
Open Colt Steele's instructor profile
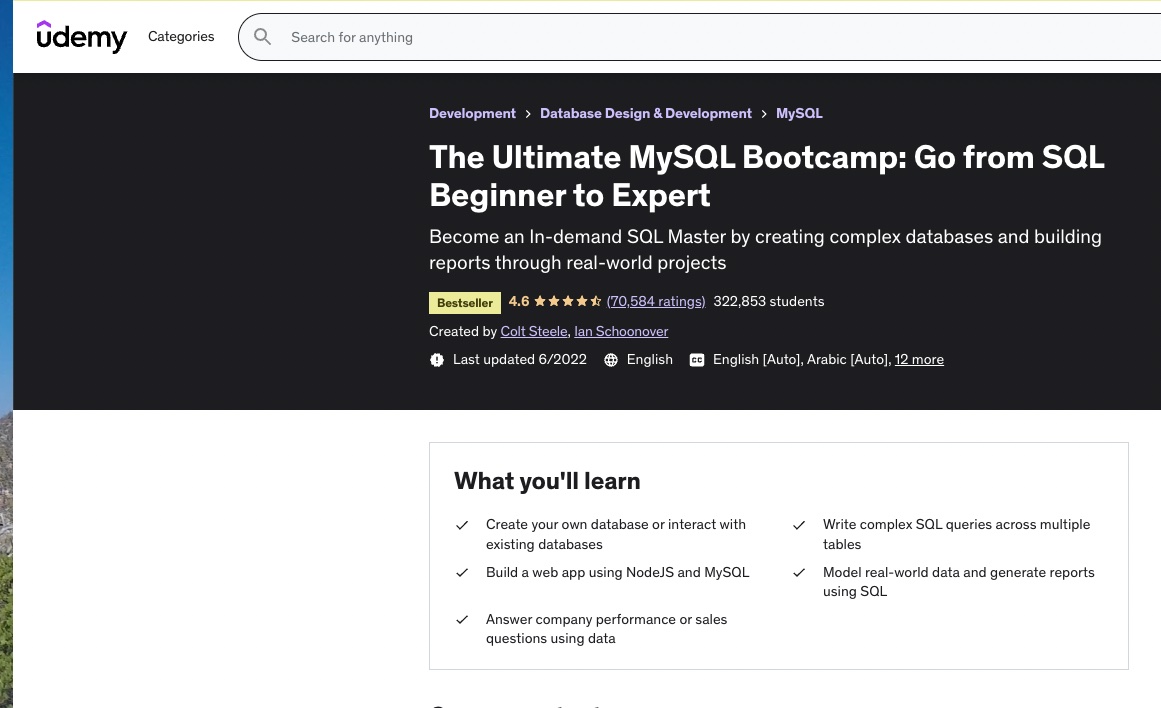tap(534, 331)
